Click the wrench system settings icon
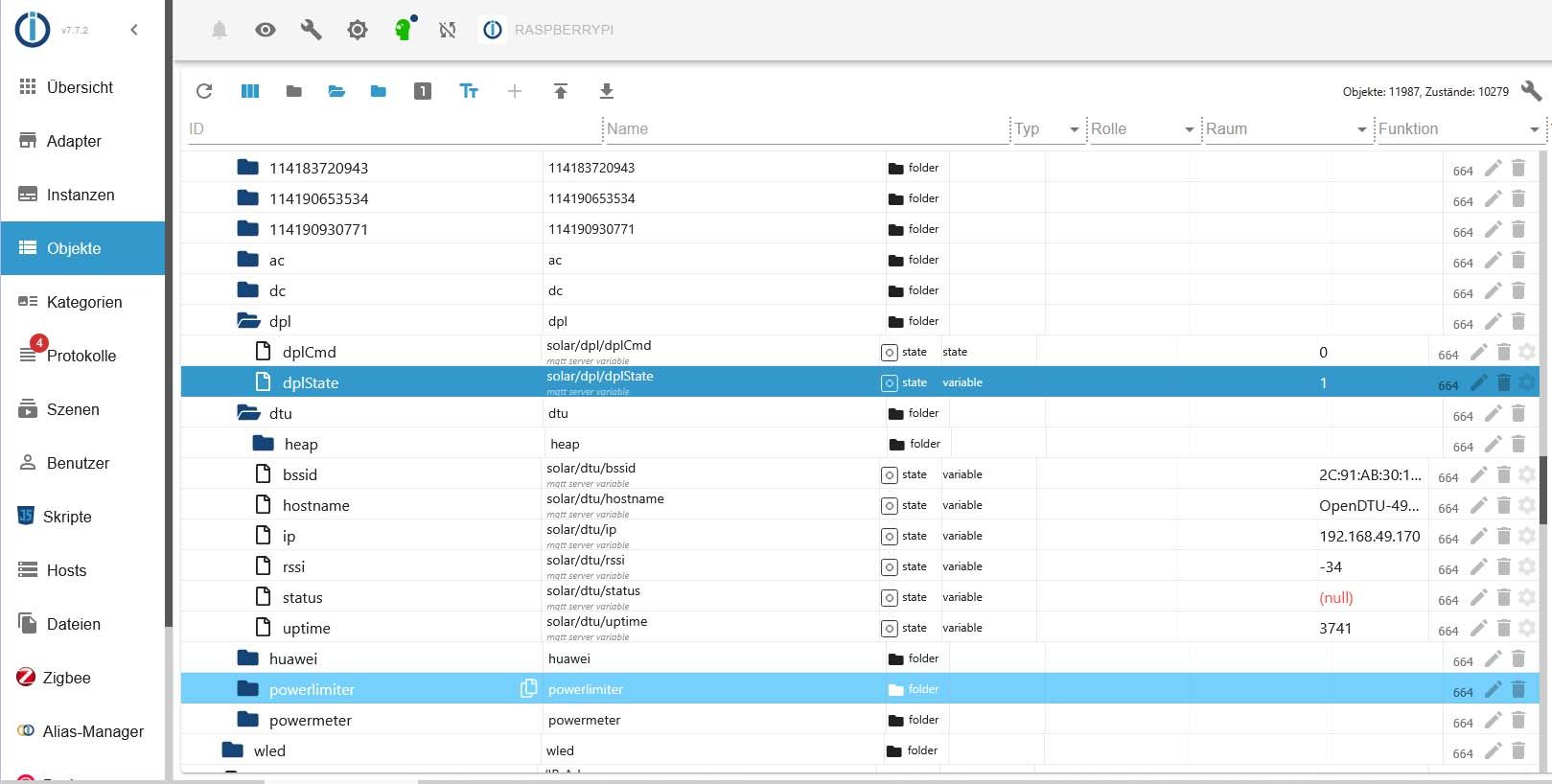Viewport: 1552px width, 784px height. tap(312, 30)
